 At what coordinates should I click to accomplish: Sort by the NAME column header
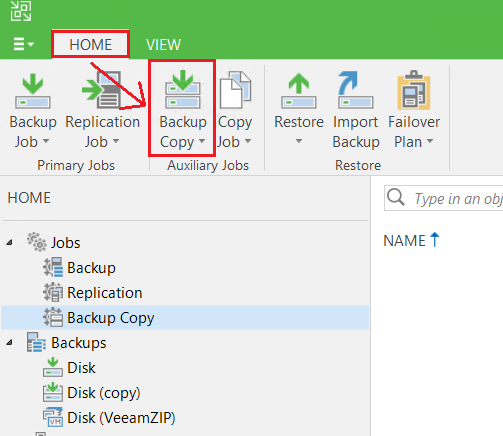tap(404, 240)
